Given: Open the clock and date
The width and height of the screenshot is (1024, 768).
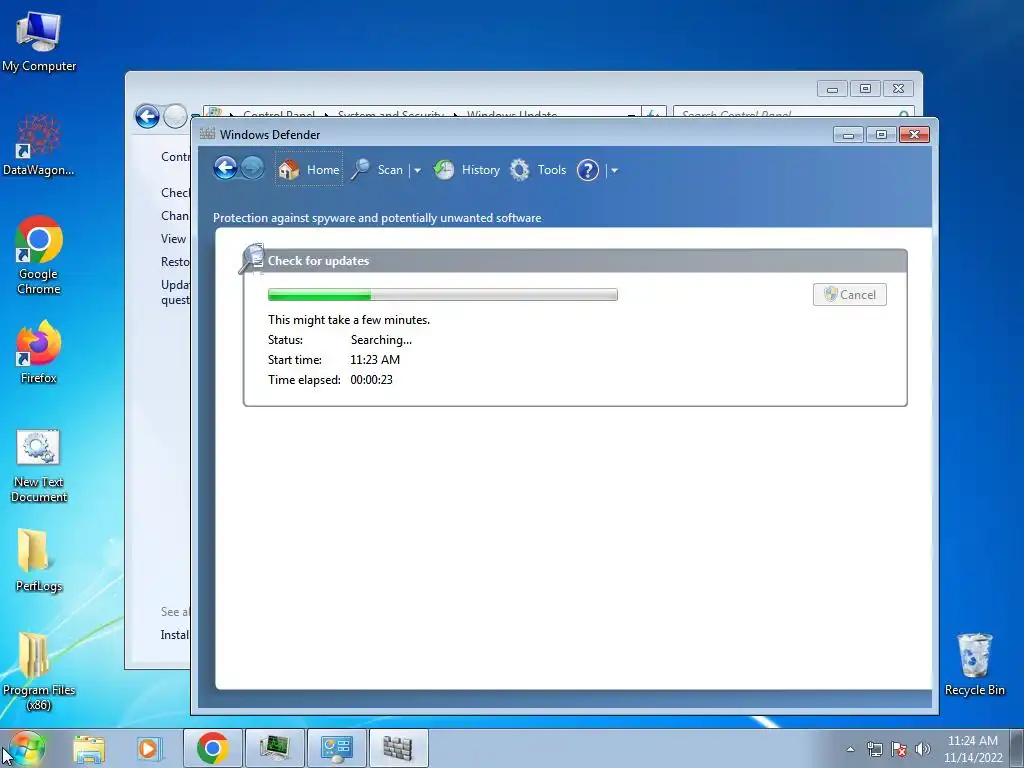Looking at the screenshot, I should [x=972, y=749].
